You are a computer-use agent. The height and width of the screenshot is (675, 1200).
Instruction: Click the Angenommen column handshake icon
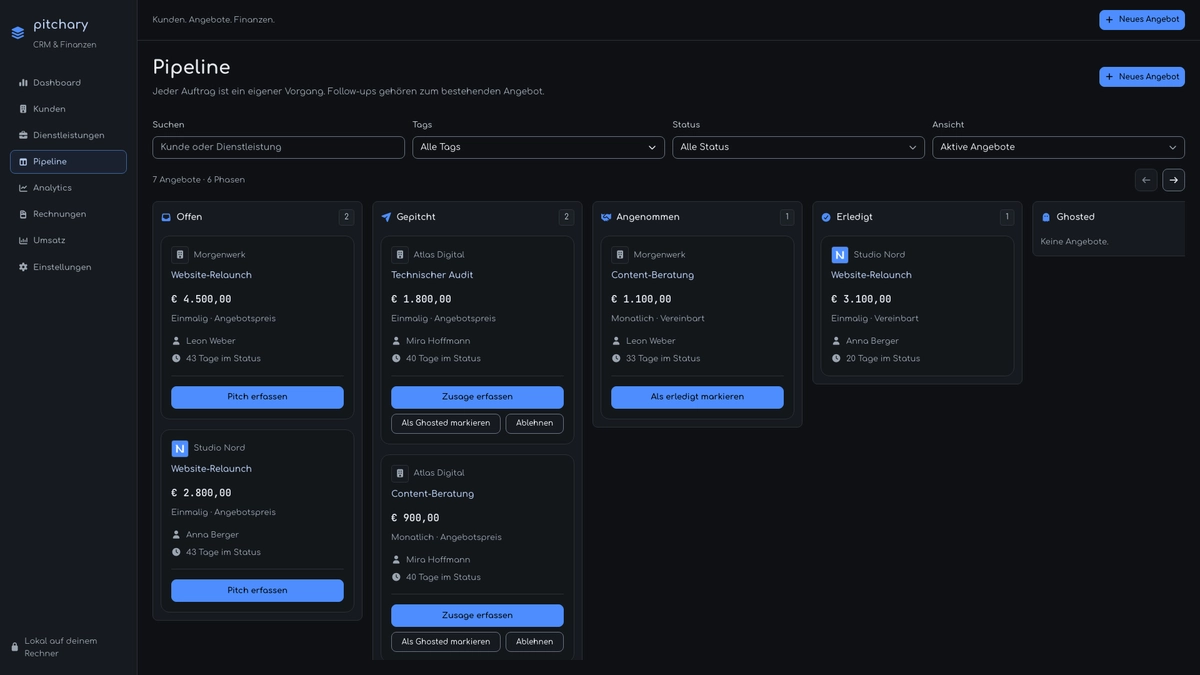click(606, 217)
